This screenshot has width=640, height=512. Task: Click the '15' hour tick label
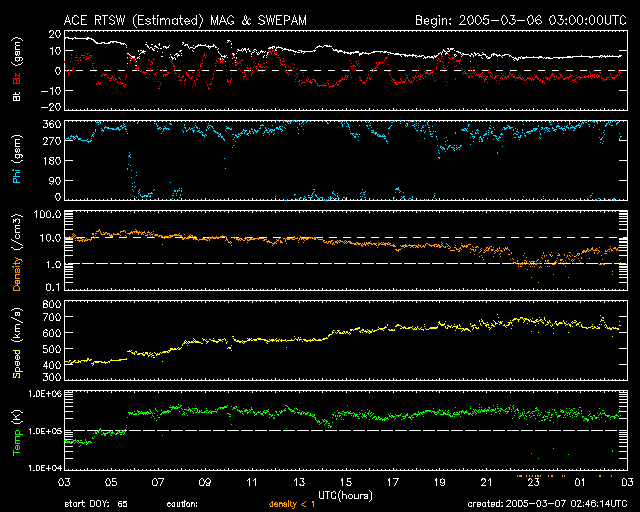(x=346, y=482)
